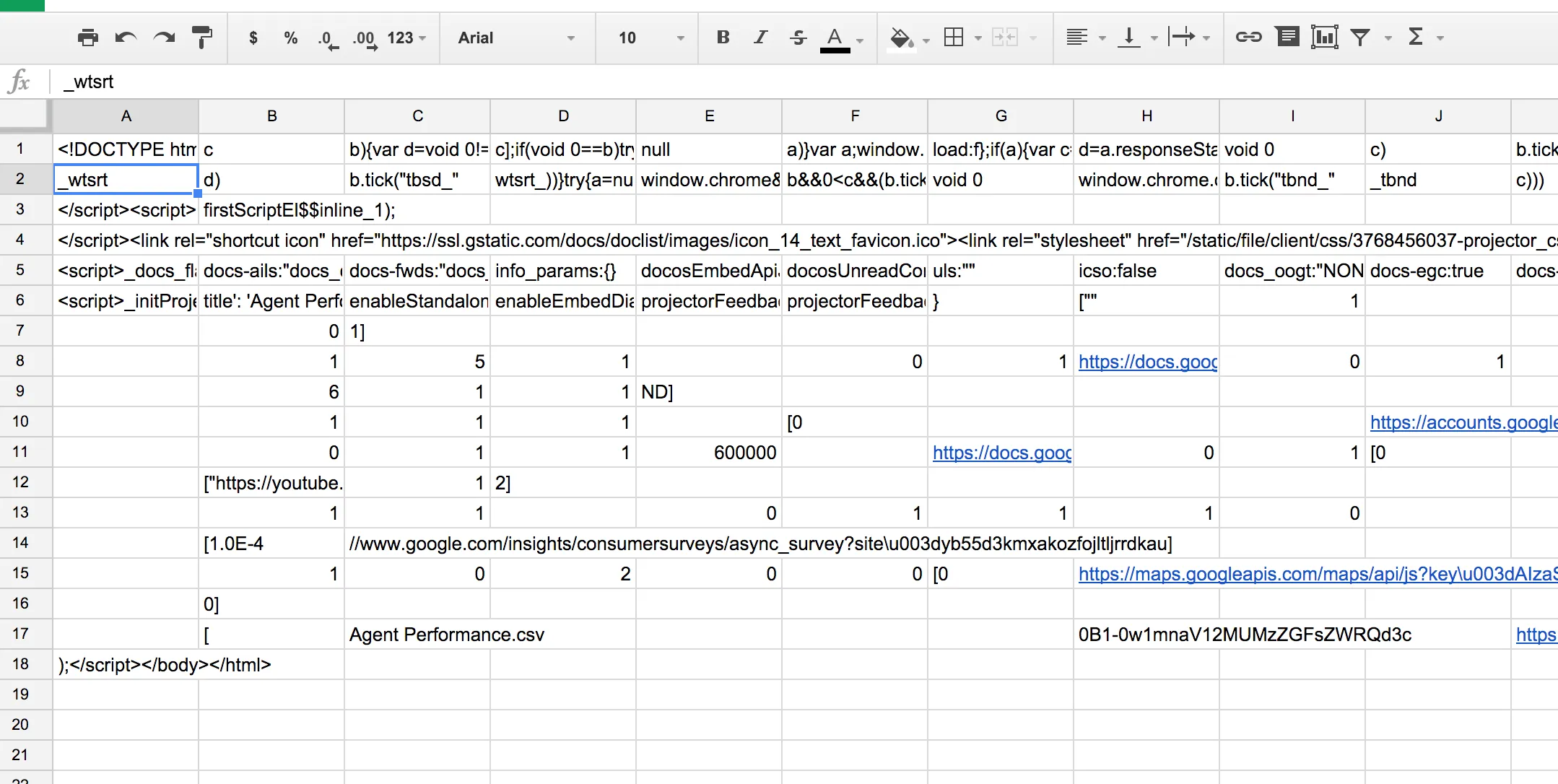The height and width of the screenshot is (784, 1558).
Task: Expand the 123 number format menu
Action: 406,38
